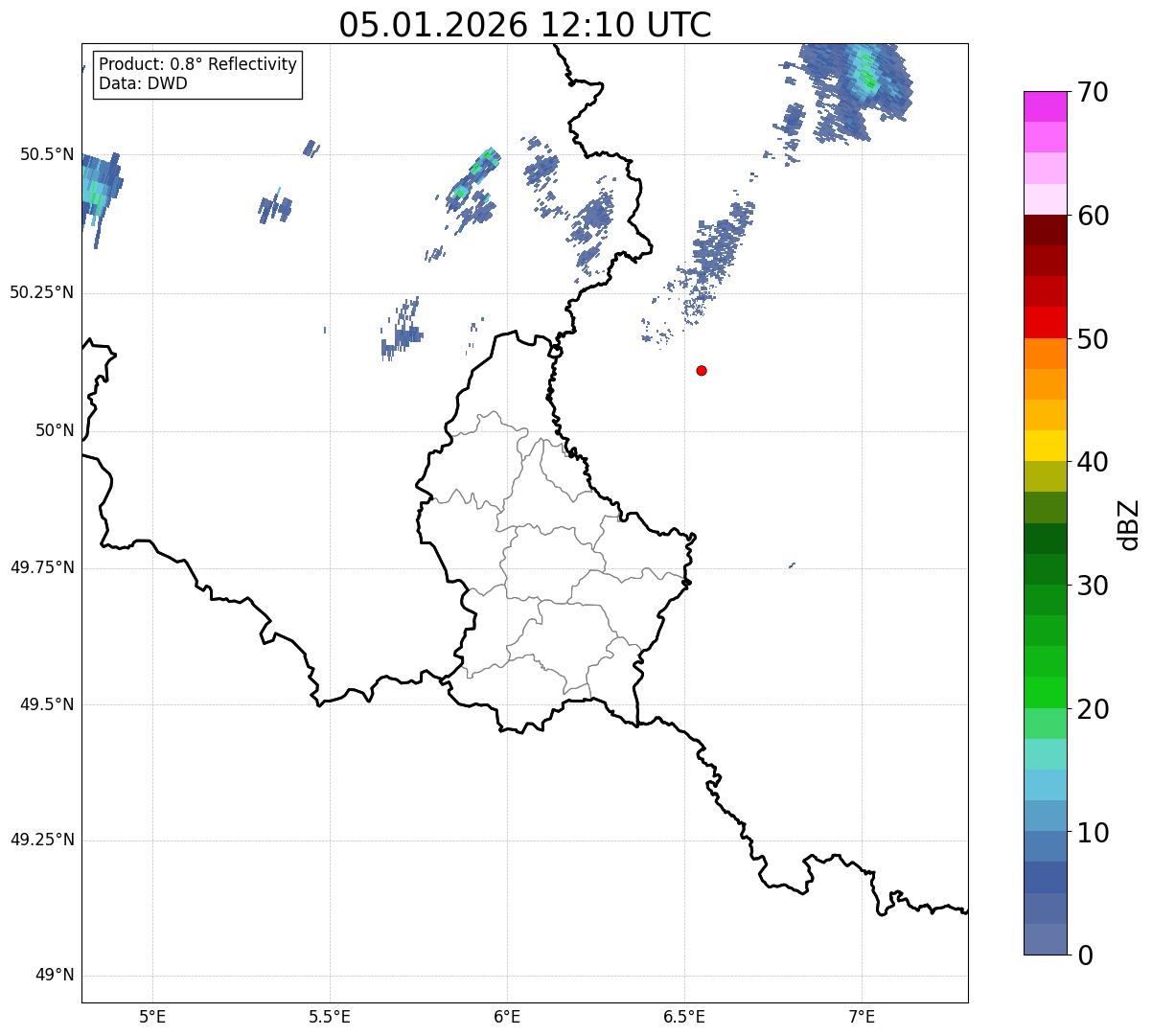This screenshot has height=1036, width=1152.
Task: Click the 49.25°N latitude label
Action: pyautogui.click(x=42, y=840)
